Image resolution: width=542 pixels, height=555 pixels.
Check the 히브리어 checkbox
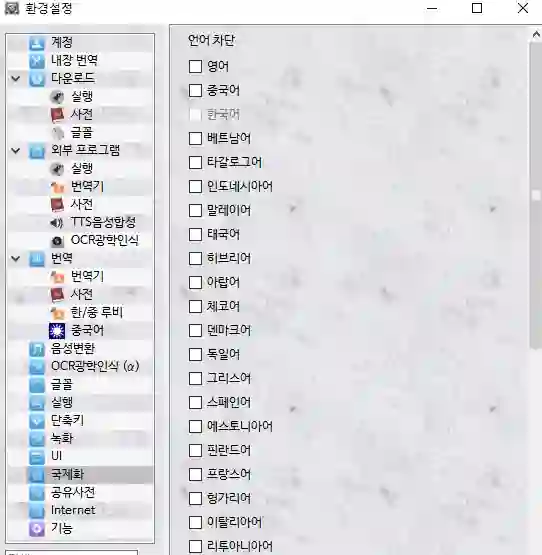(x=195, y=258)
